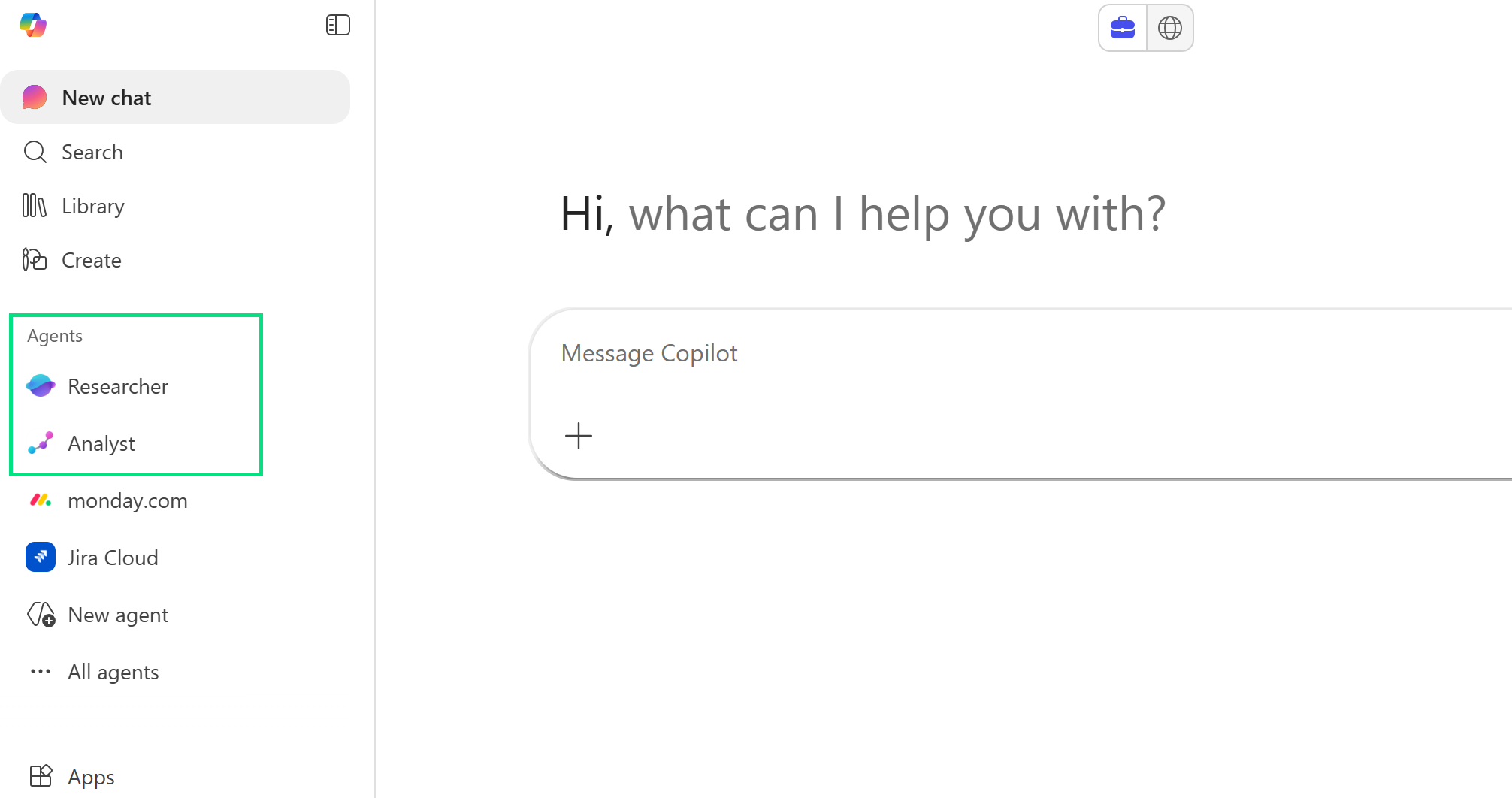Open the Apps section
The image size is (1512, 798).
[91, 776]
